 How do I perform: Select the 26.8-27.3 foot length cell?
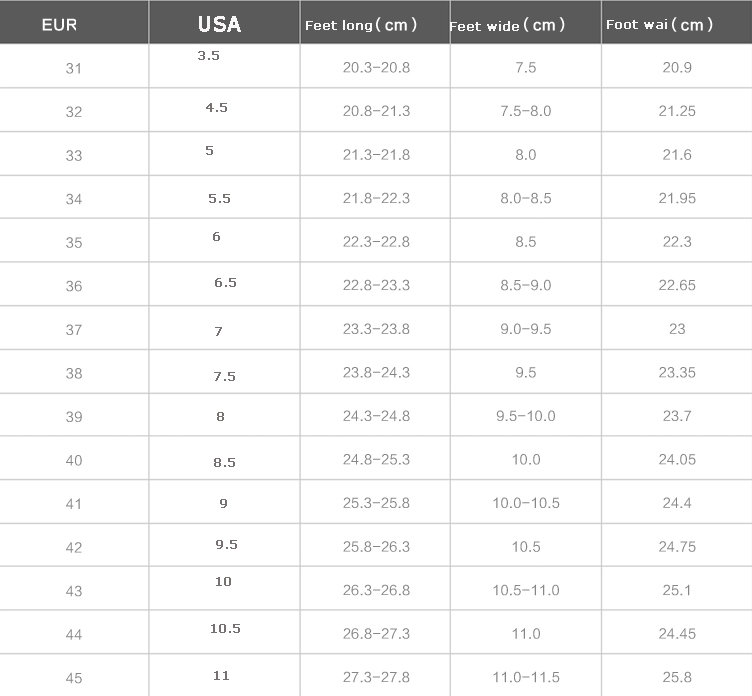click(x=376, y=634)
